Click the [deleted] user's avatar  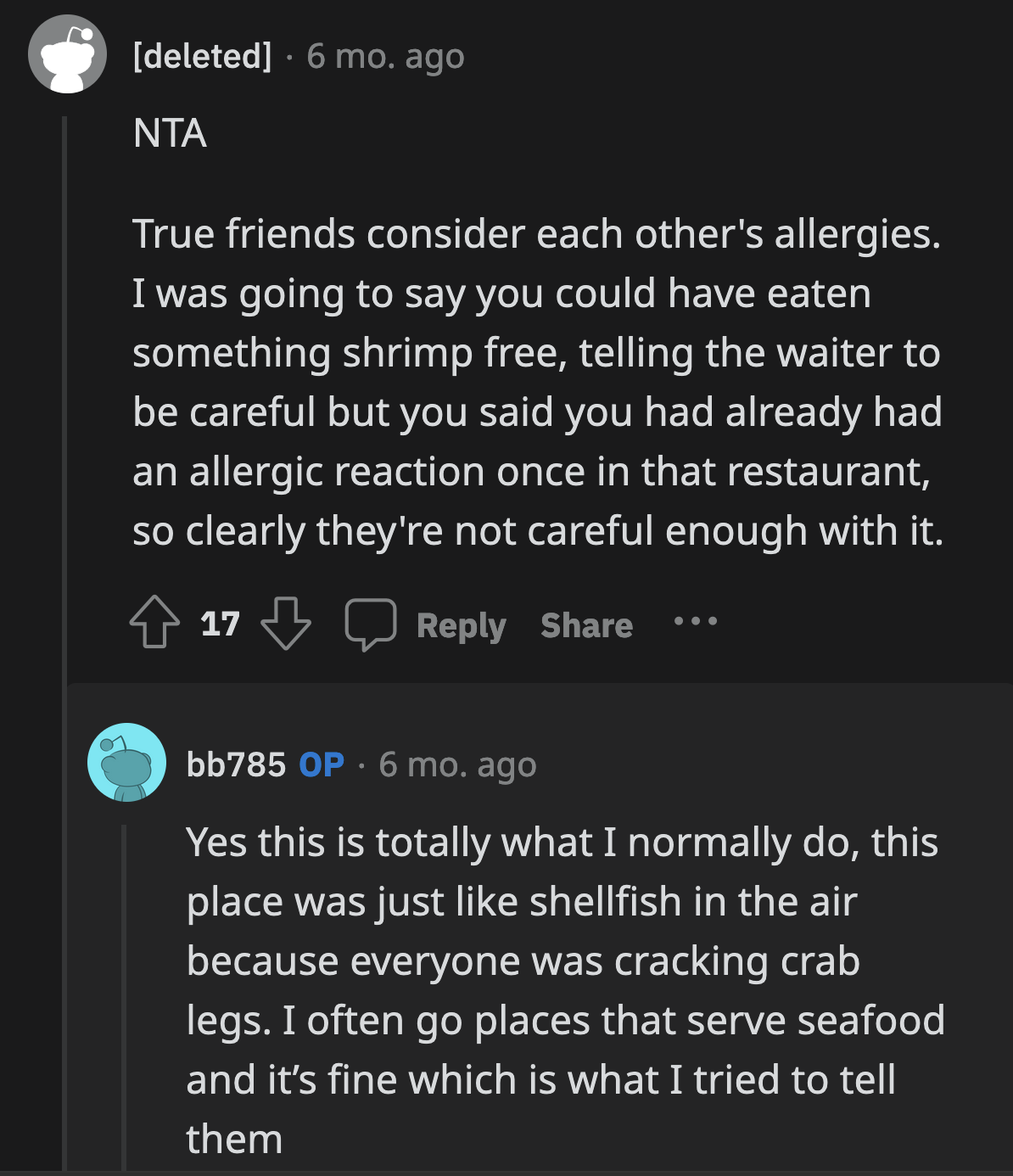pos(67,57)
